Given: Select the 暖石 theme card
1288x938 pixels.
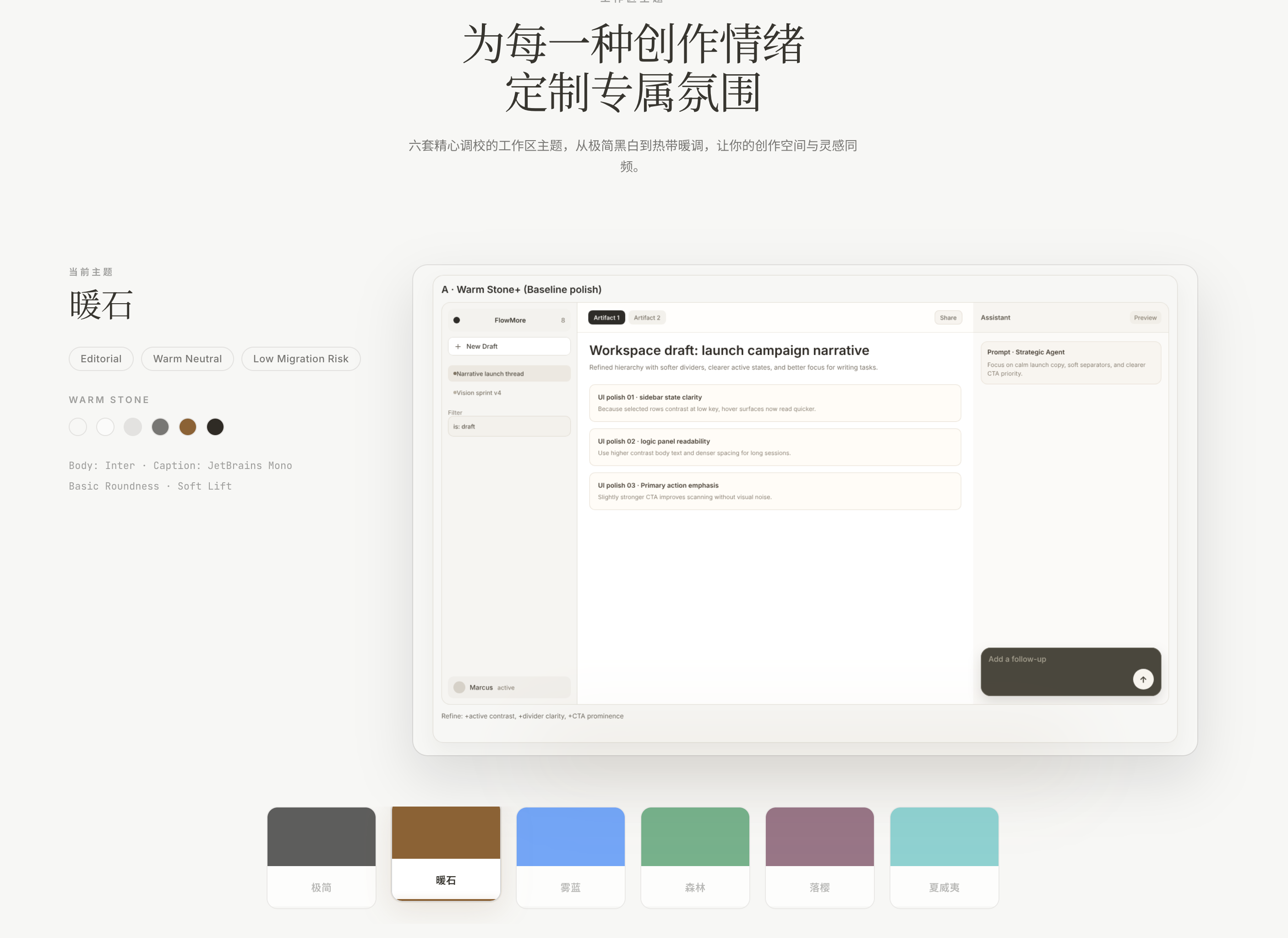Looking at the screenshot, I should (x=446, y=853).
